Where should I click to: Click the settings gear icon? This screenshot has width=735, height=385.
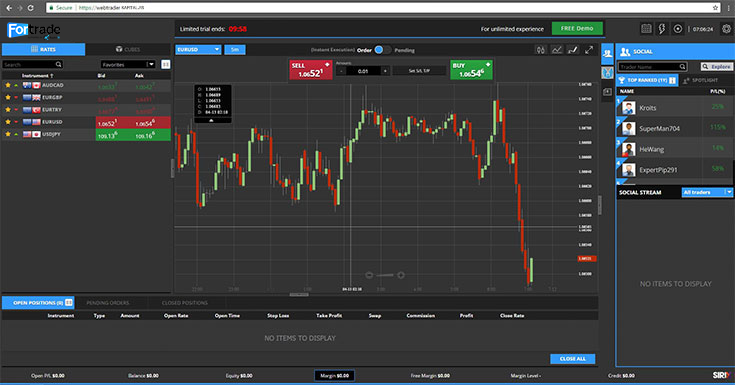[727, 29]
